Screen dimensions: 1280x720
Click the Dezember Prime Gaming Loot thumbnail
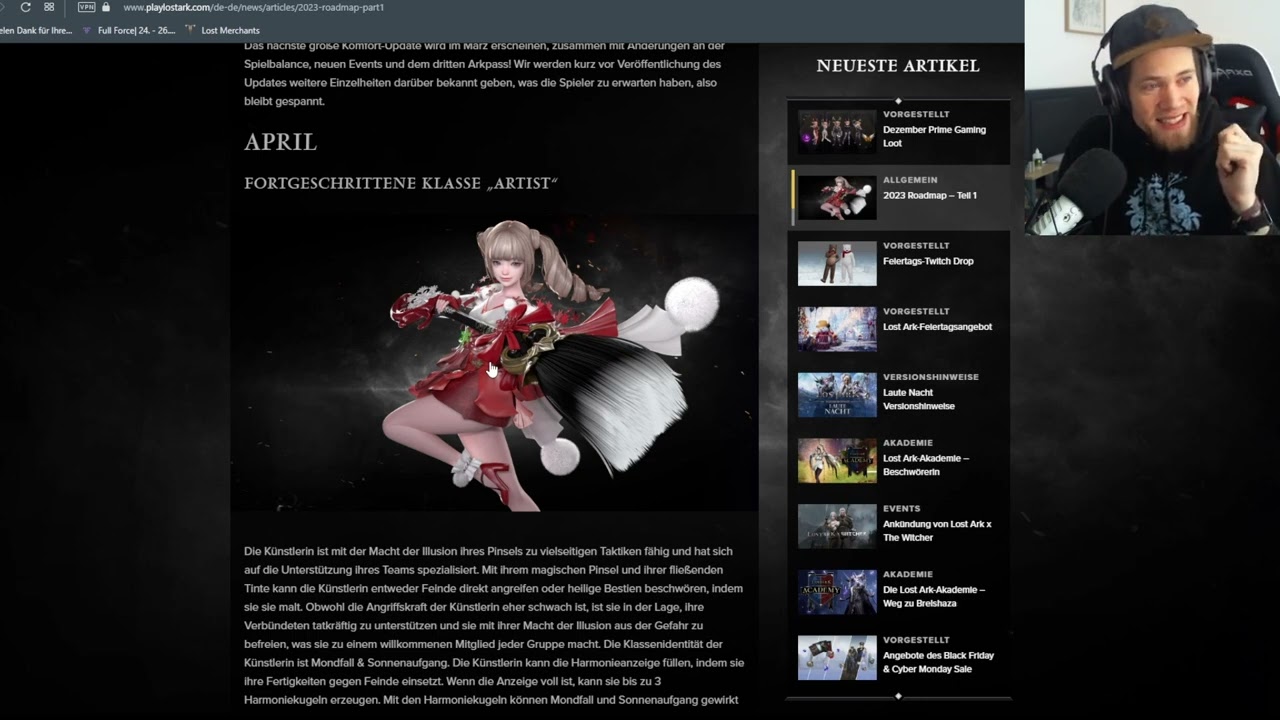tap(837, 131)
